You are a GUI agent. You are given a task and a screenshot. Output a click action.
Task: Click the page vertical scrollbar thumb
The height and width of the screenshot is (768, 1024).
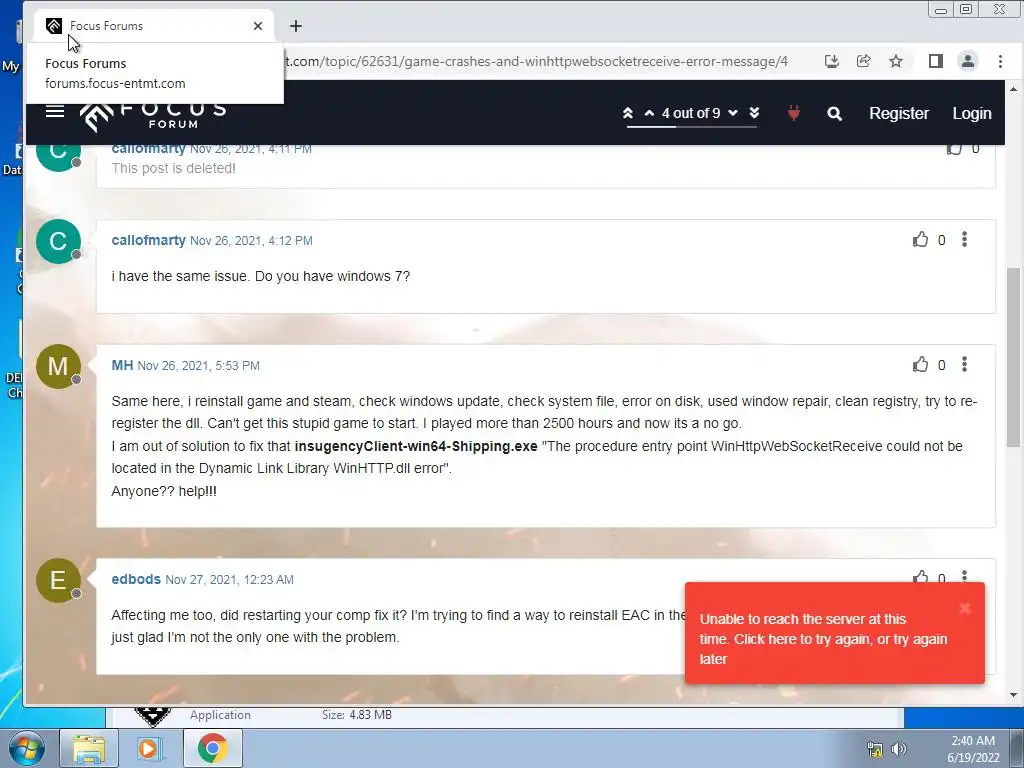tap(1013, 357)
